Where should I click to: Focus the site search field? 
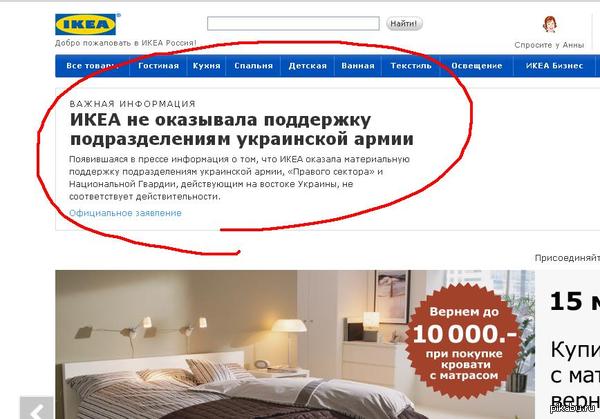point(293,23)
